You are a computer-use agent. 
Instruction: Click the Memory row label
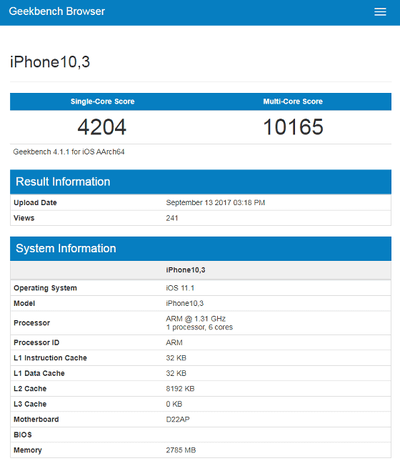click(x=28, y=450)
